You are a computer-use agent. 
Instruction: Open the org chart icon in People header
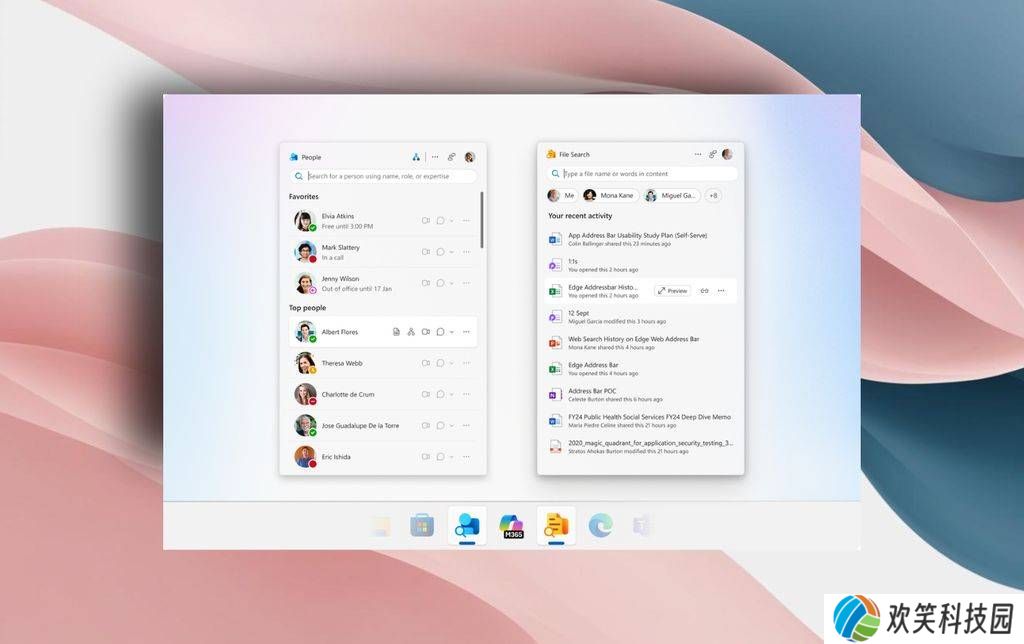point(416,157)
